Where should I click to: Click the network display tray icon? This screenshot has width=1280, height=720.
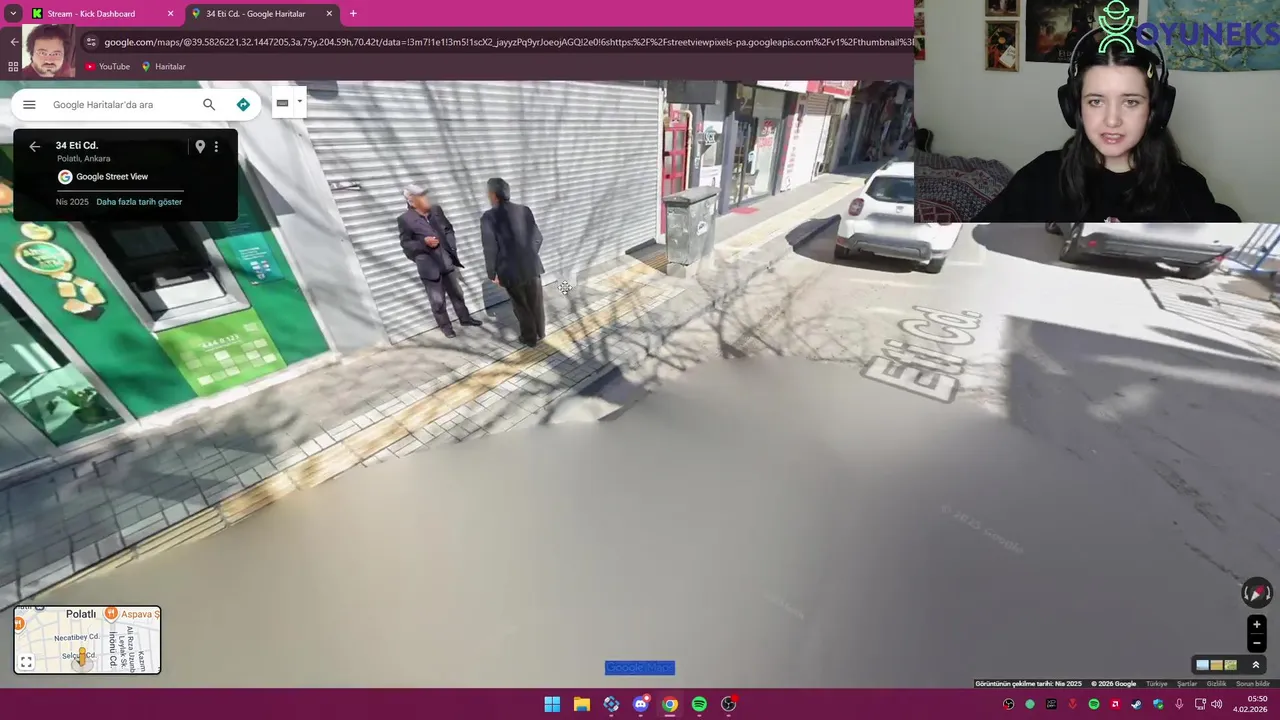point(1200,704)
